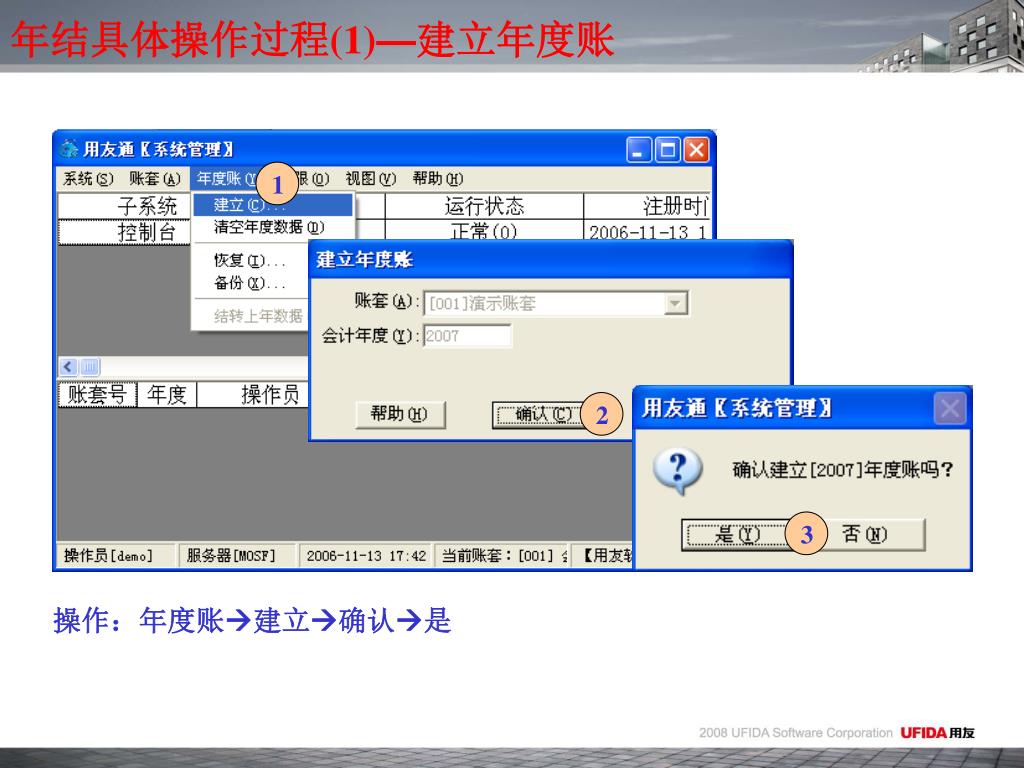
Task: Maximize the 系统管理 main window
Action: (667, 150)
